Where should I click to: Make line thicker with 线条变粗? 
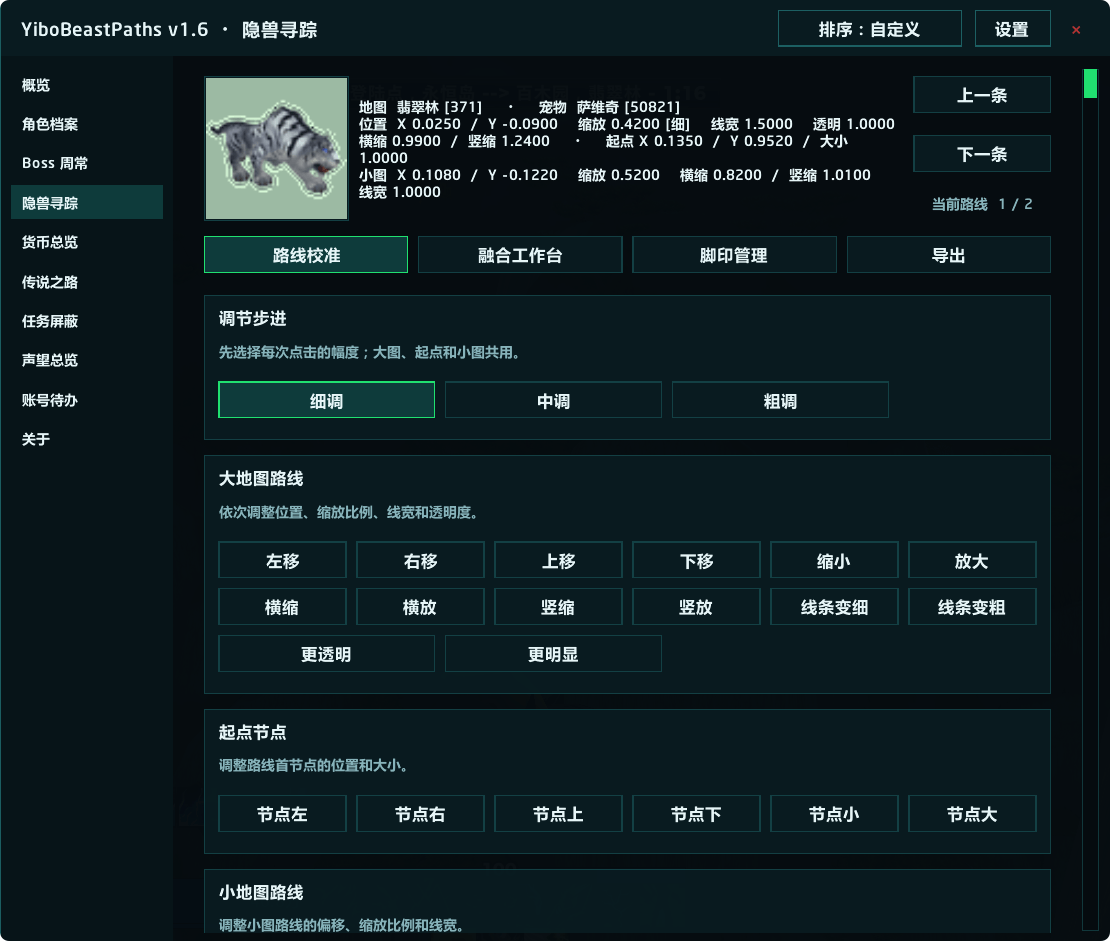coord(972,607)
